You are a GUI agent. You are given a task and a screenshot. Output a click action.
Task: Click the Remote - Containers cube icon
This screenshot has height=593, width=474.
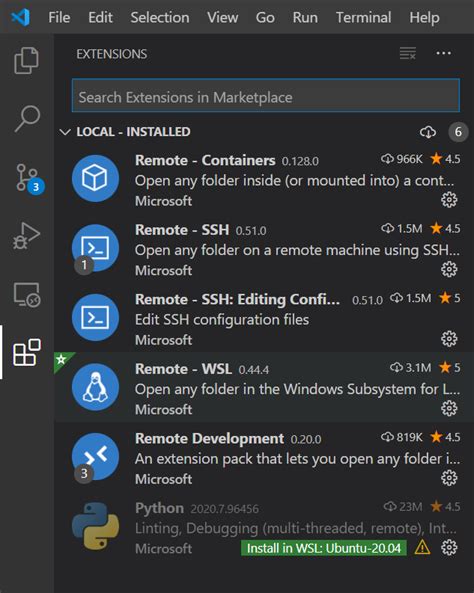(95, 178)
